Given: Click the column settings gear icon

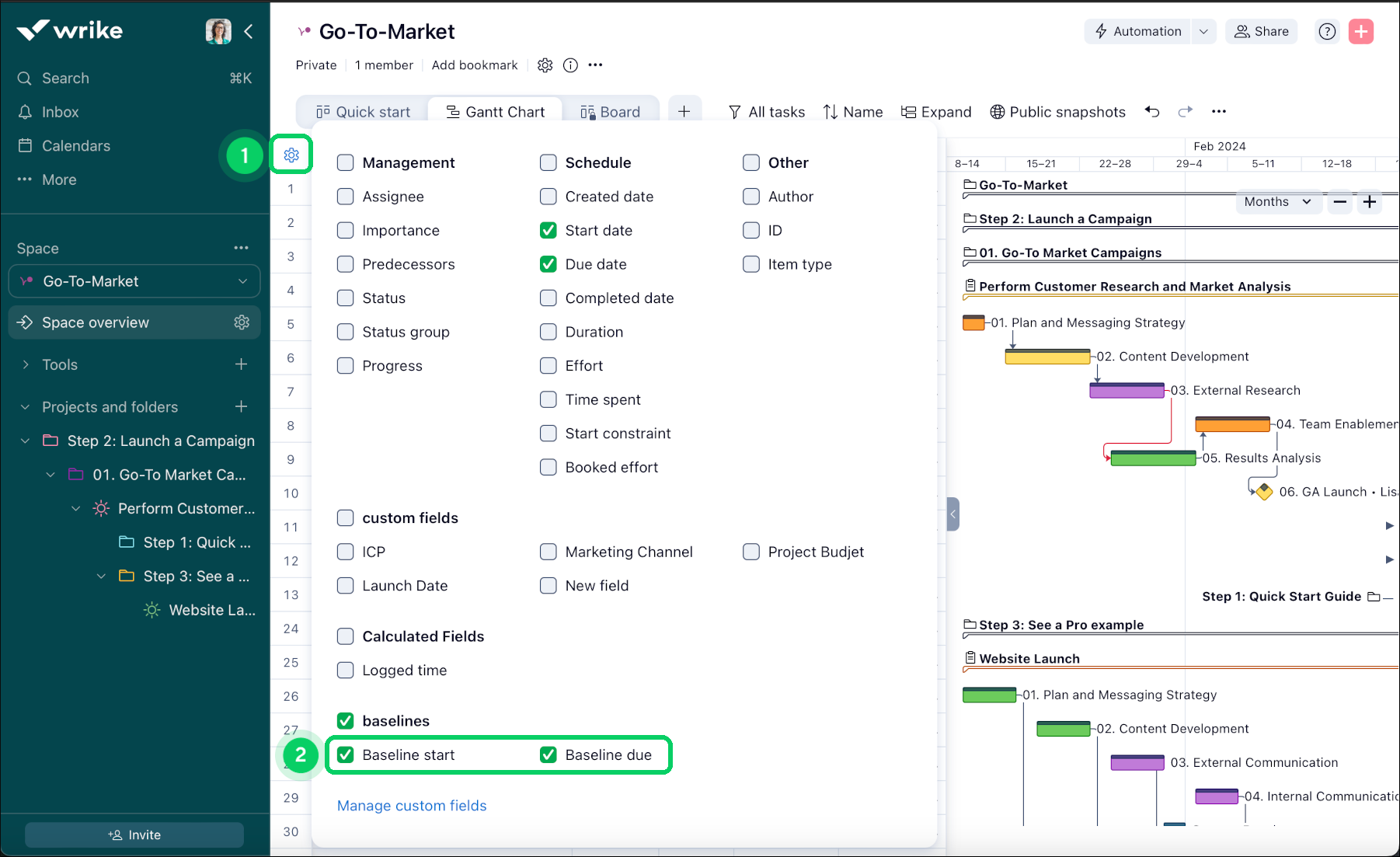Looking at the screenshot, I should click(291, 155).
